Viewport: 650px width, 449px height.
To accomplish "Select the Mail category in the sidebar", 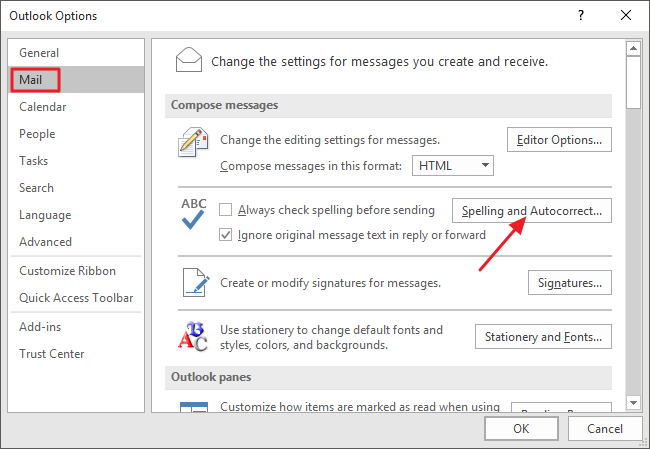I will click(x=76, y=80).
